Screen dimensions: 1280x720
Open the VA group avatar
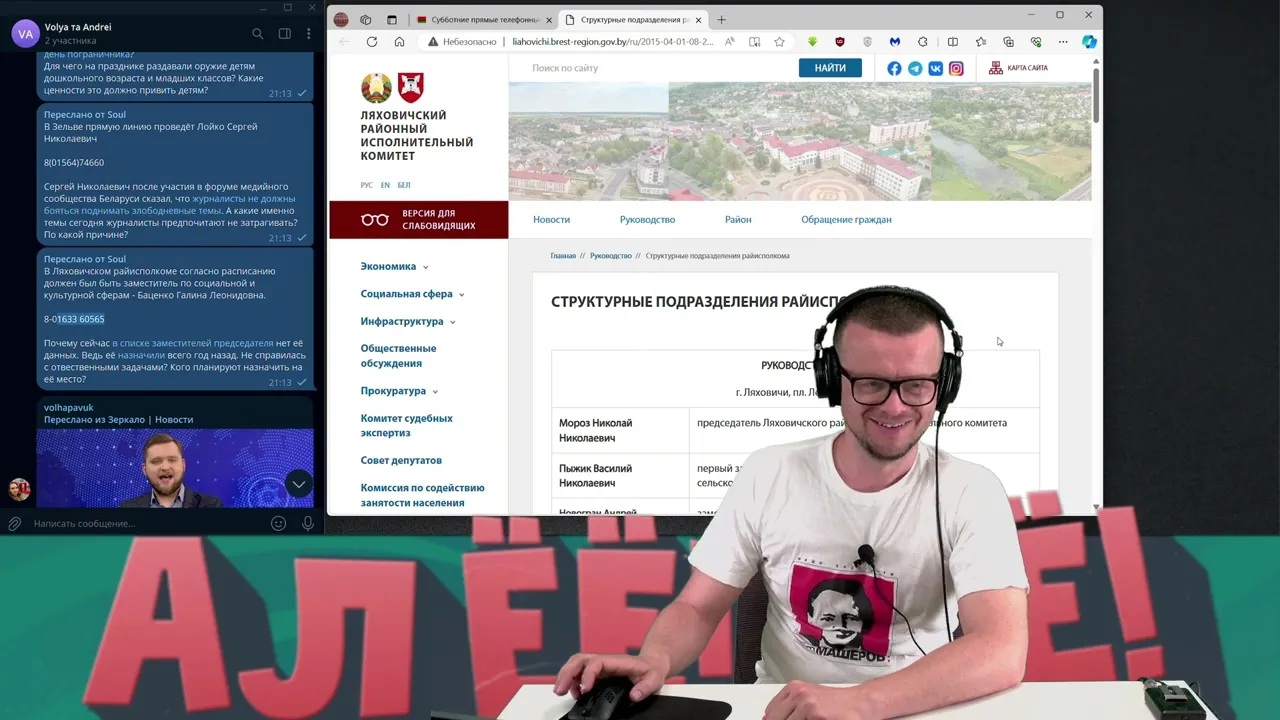pos(25,34)
